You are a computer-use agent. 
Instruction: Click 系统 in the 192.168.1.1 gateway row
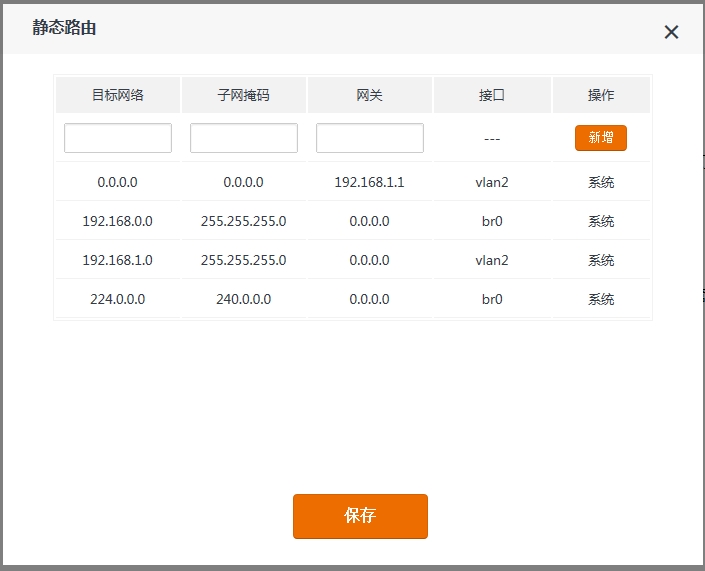pos(601,182)
